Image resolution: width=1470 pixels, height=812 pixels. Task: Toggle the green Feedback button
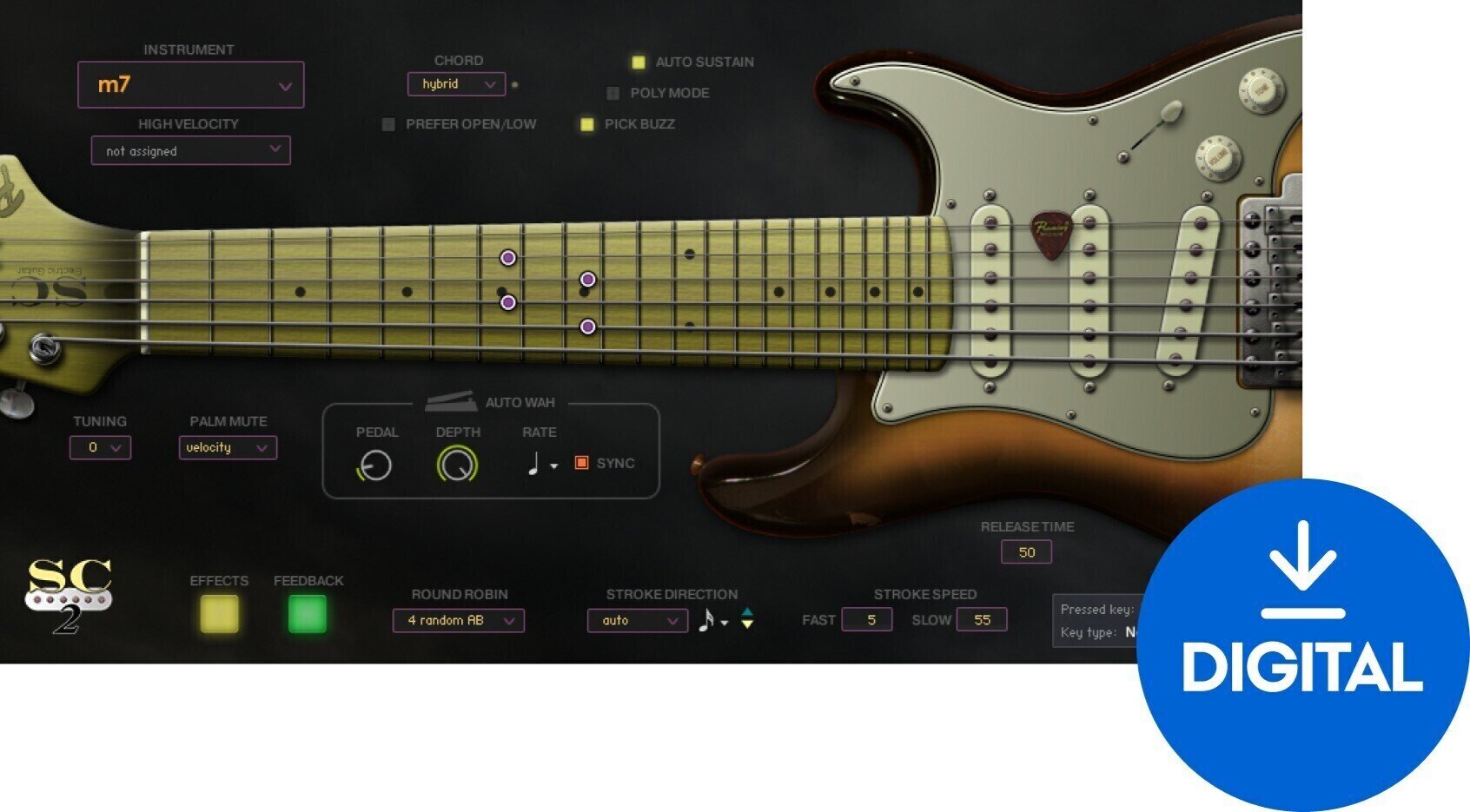pos(308,613)
